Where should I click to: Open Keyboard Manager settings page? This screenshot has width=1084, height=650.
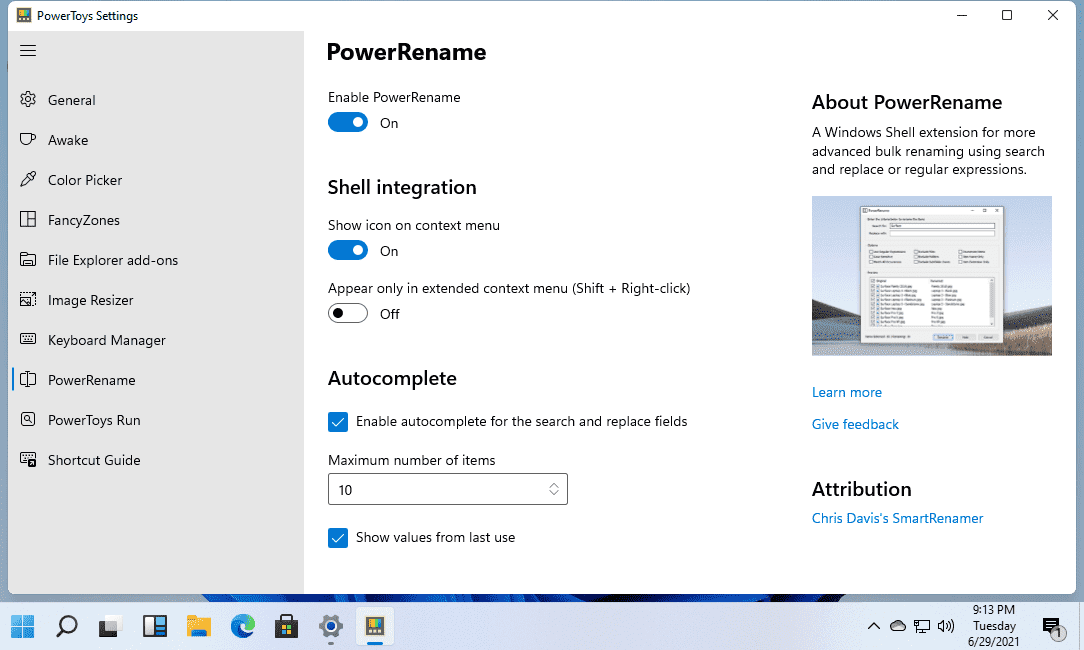tap(106, 340)
